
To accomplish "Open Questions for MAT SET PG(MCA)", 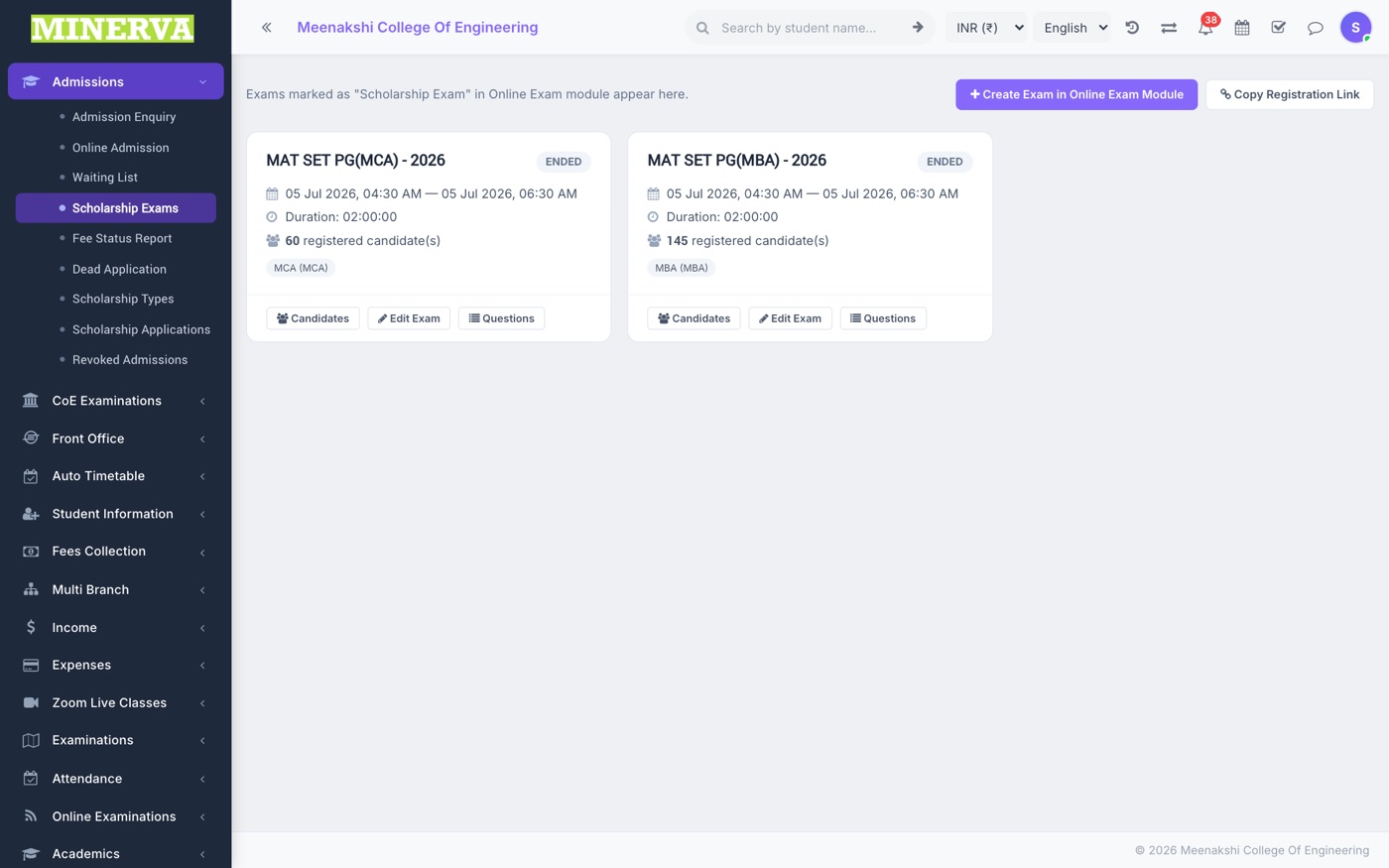I will [x=501, y=318].
